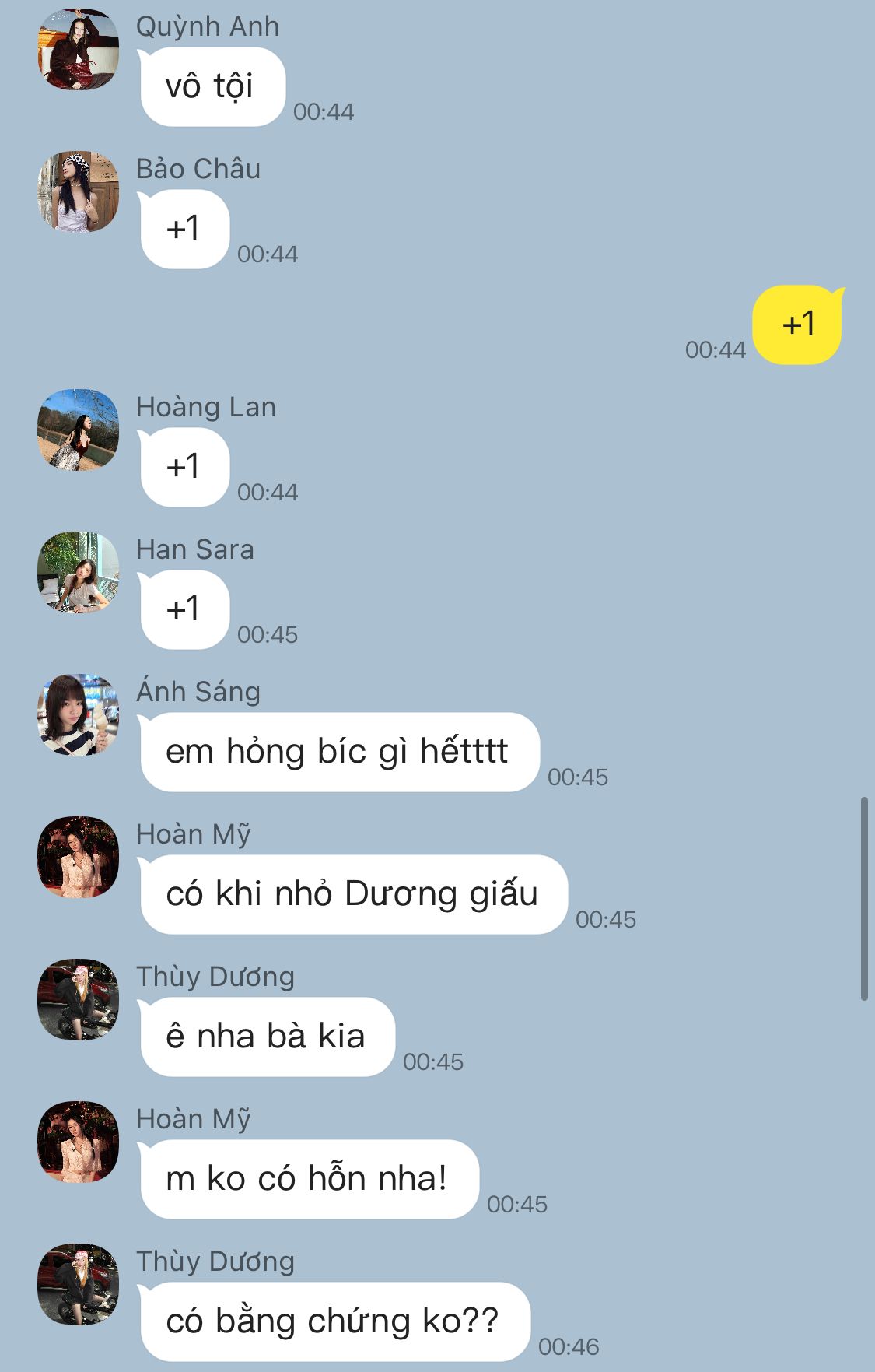This screenshot has height=1372, width=875.
Task: Tap the 'có khi nhỏ Dương giấu' message
Action: coord(353,894)
